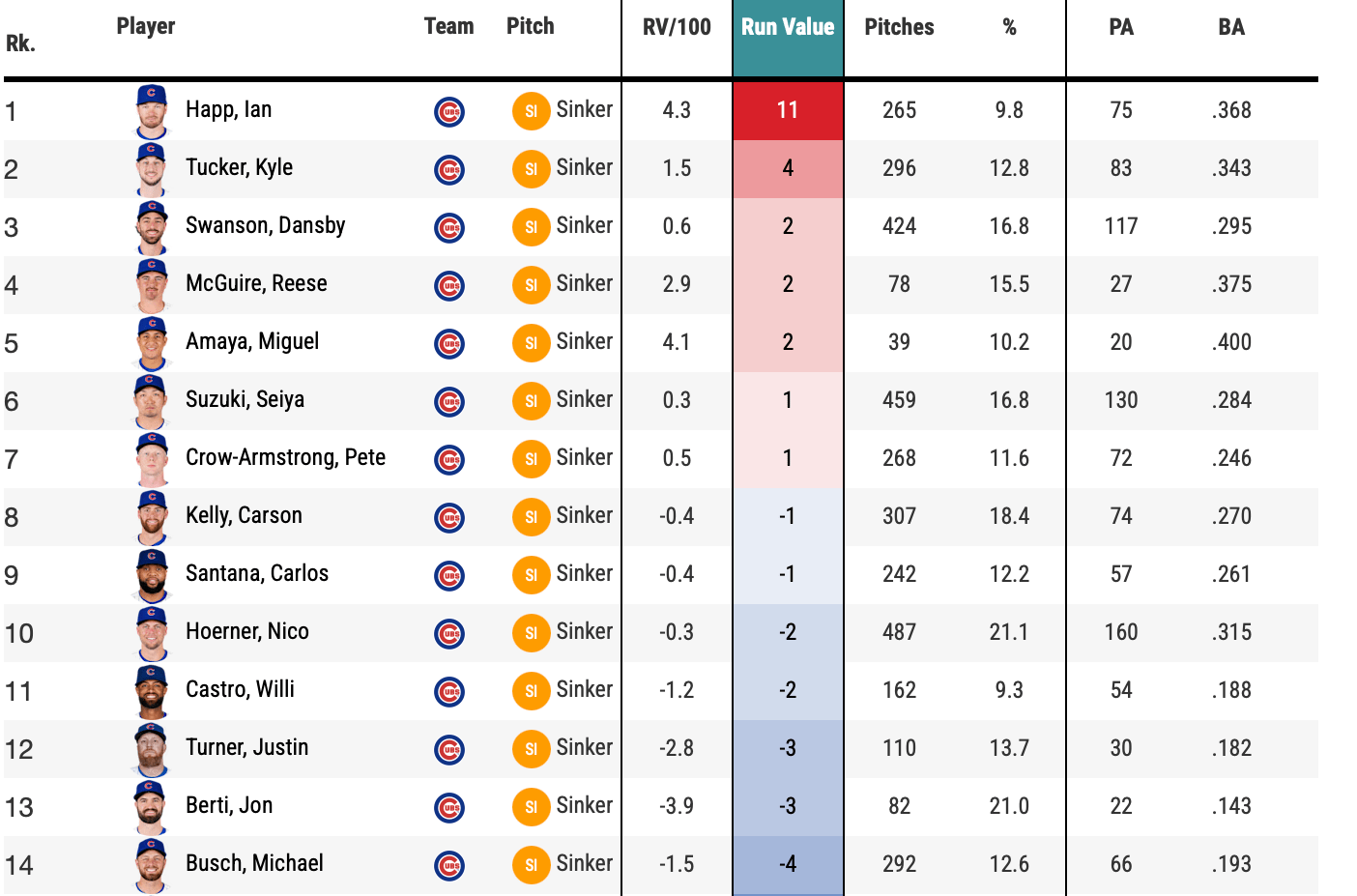Open Santana, Carlos player link
Screen dimensions: 1357x896
[257, 573]
